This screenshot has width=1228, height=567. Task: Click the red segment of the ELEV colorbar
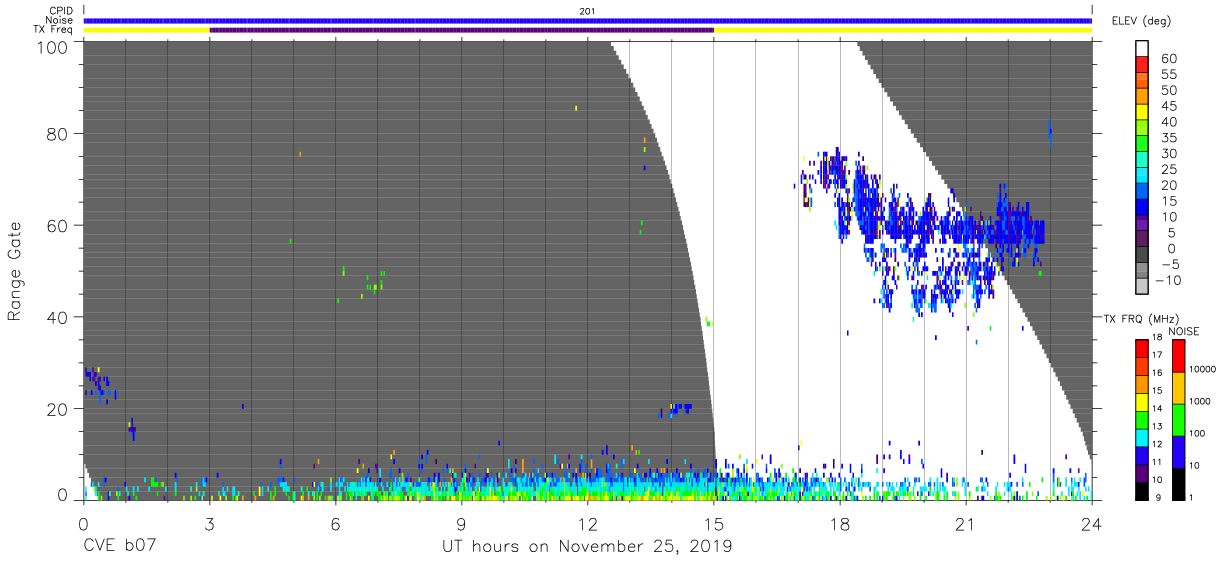1144,66
